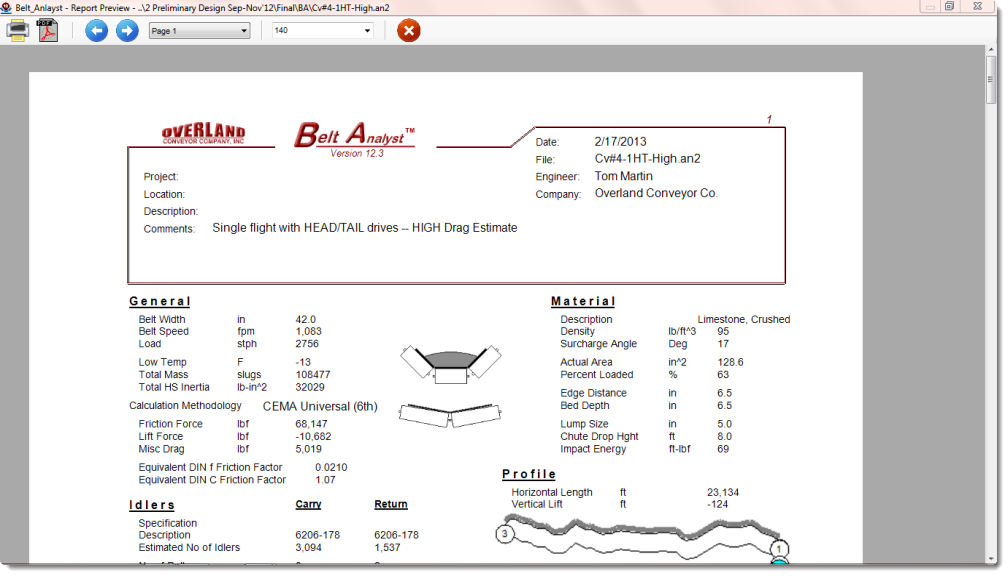This screenshot has height=576, width=1008.
Task: Click the Lift Force value -10,682
Action: 313,436
